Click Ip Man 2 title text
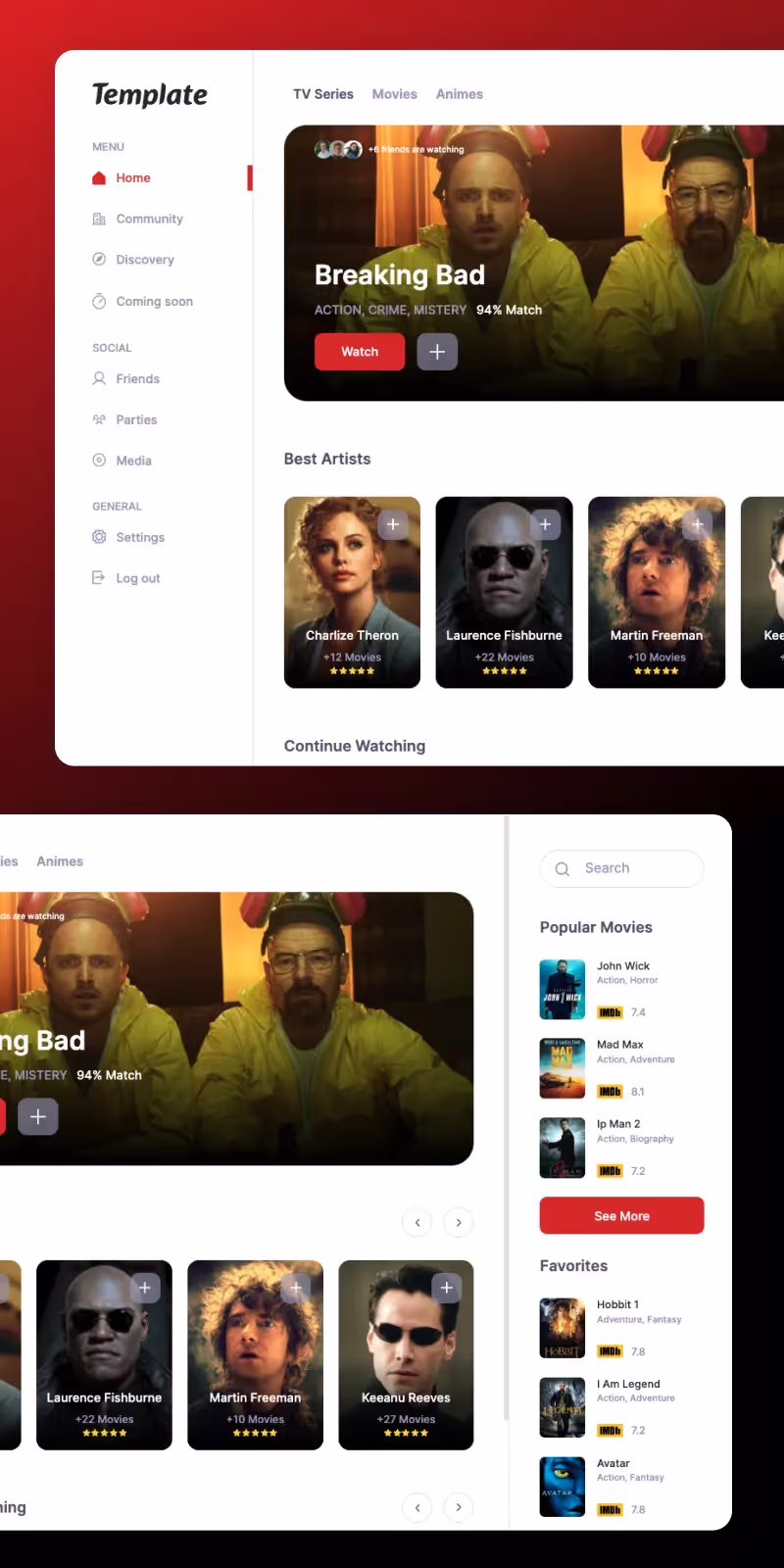 618,1124
